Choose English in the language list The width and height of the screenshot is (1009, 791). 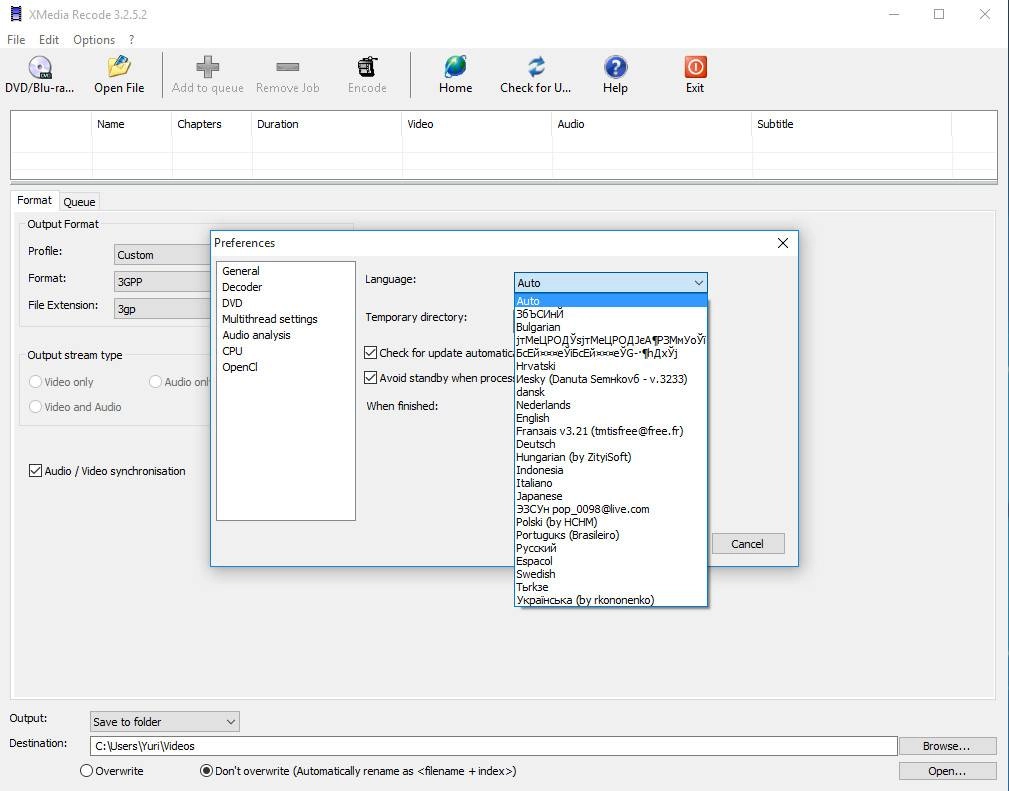[x=611, y=418]
